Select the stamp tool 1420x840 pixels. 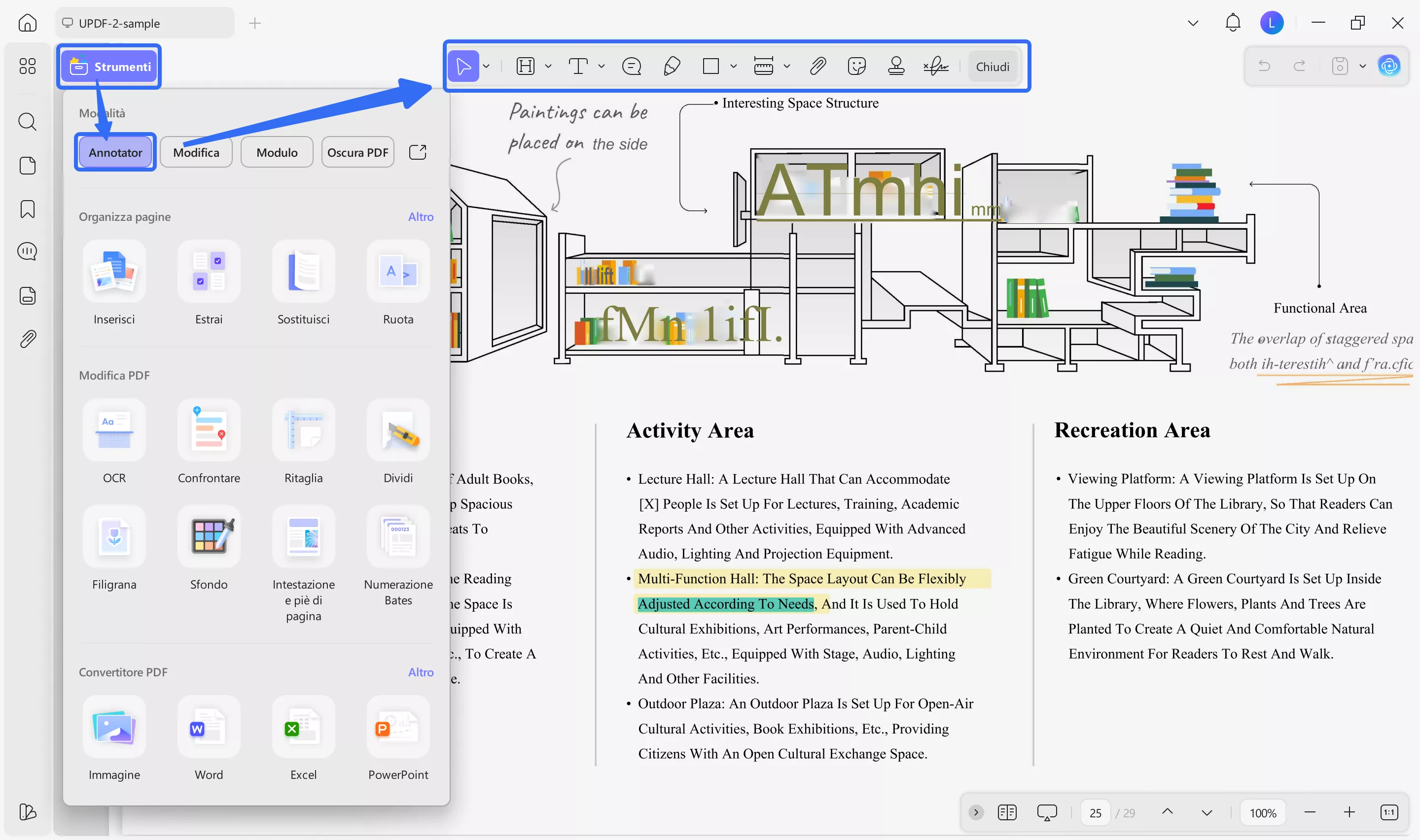click(x=896, y=66)
